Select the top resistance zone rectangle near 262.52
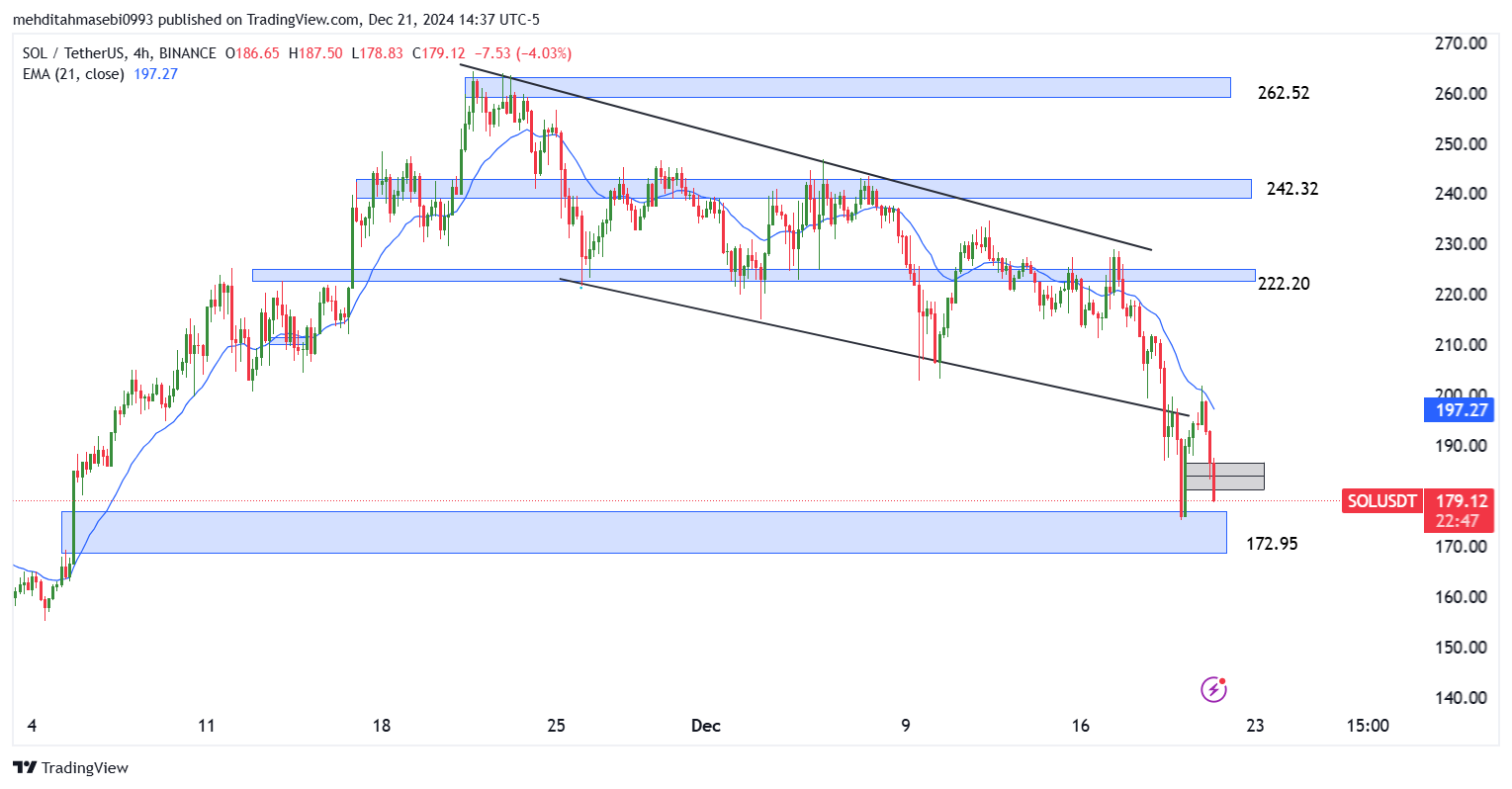The width and height of the screenshot is (1512, 789). pos(847,87)
